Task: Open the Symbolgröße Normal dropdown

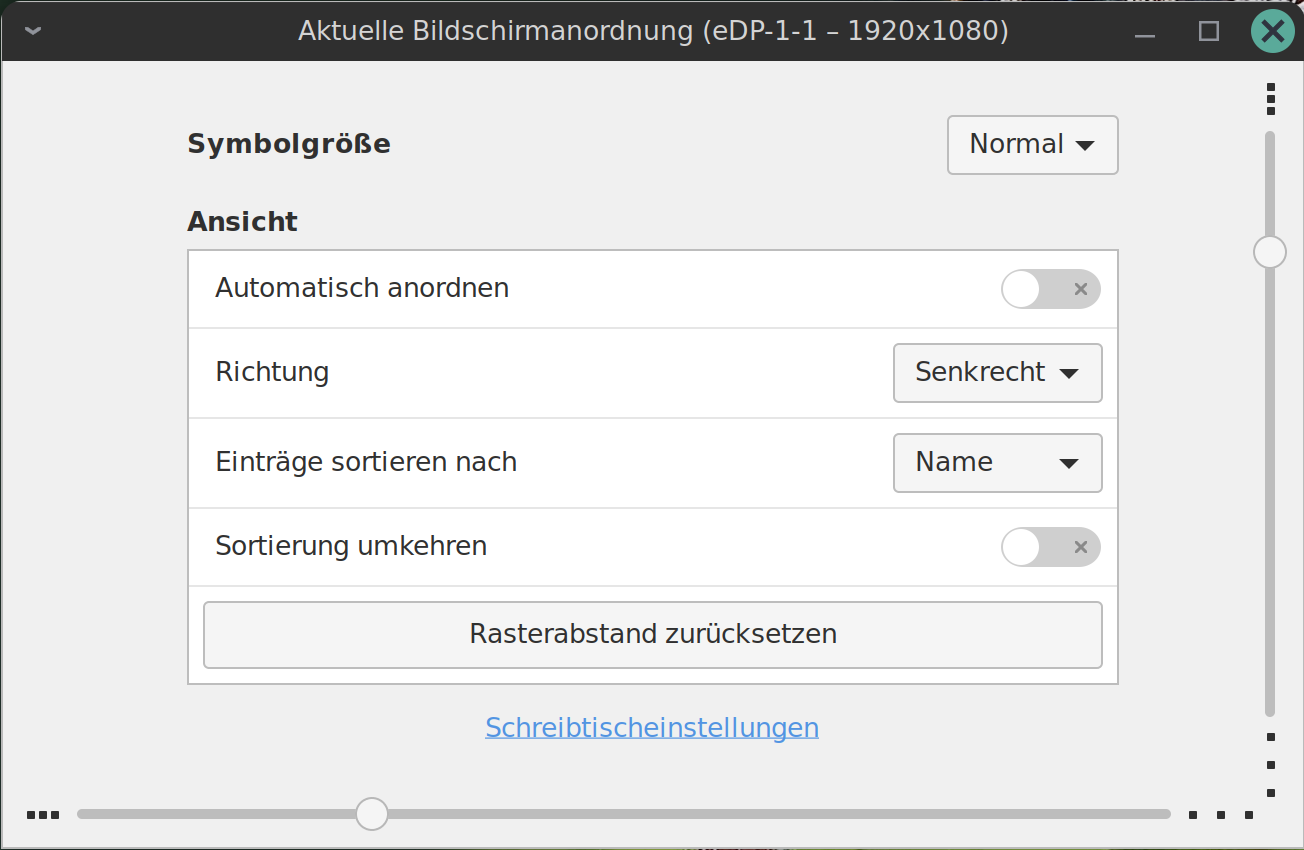Action: pyautogui.click(x=1032, y=145)
